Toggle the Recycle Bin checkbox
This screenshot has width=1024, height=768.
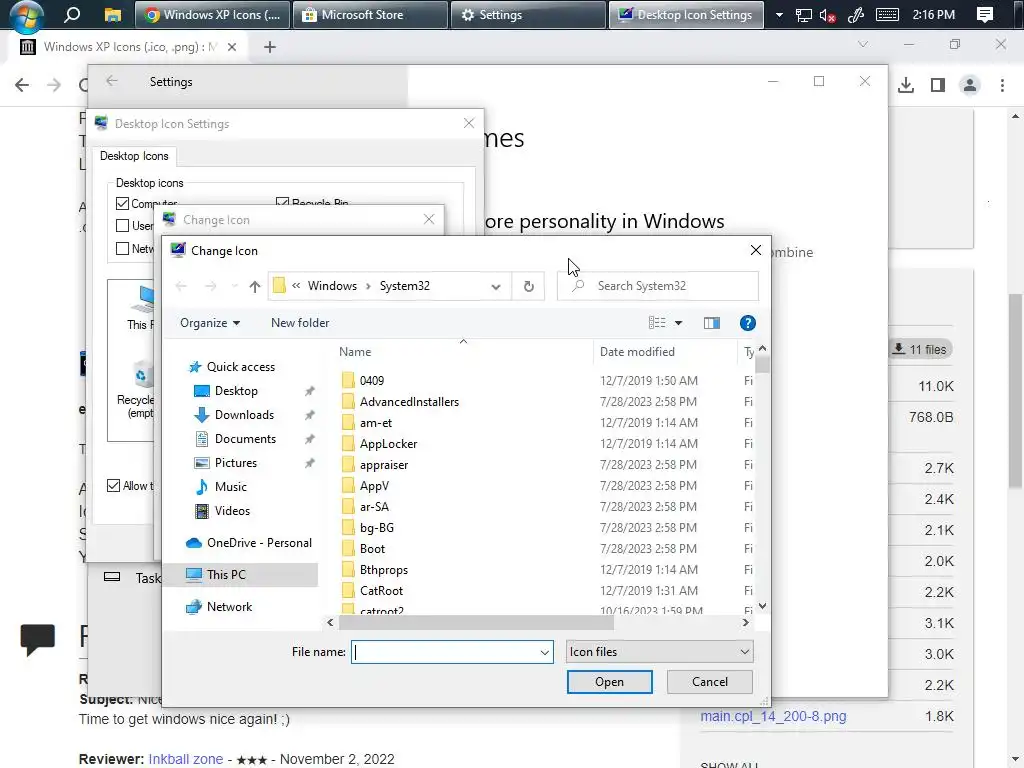[282, 202]
